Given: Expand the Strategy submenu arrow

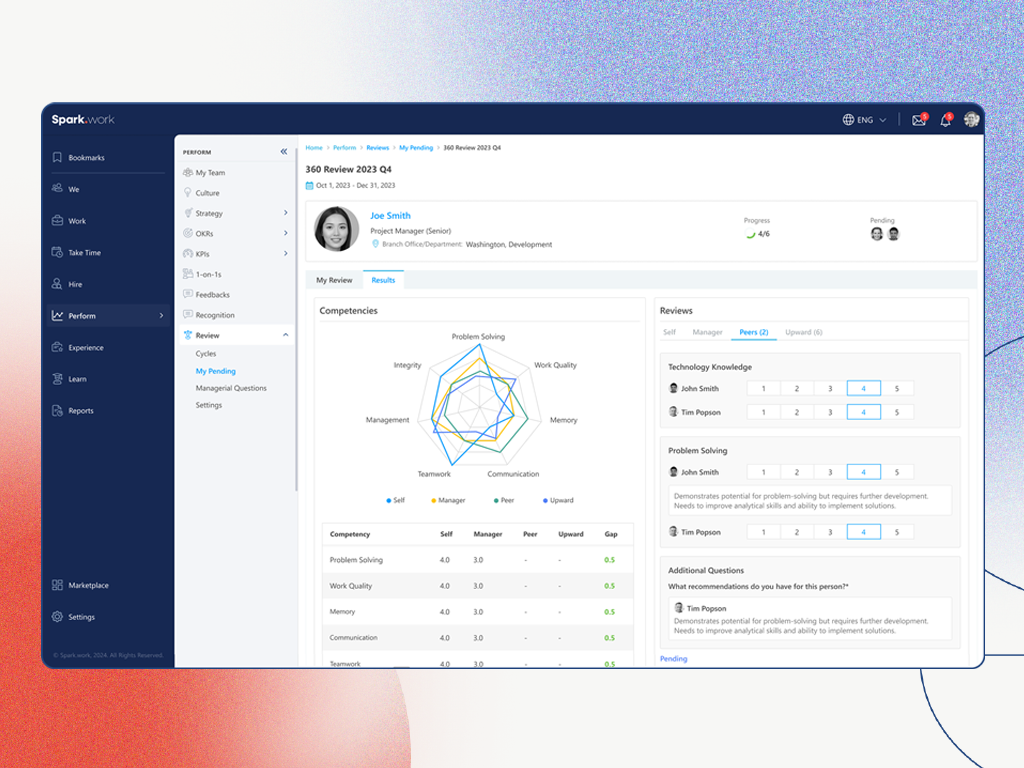Looking at the screenshot, I should [x=285, y=213].
